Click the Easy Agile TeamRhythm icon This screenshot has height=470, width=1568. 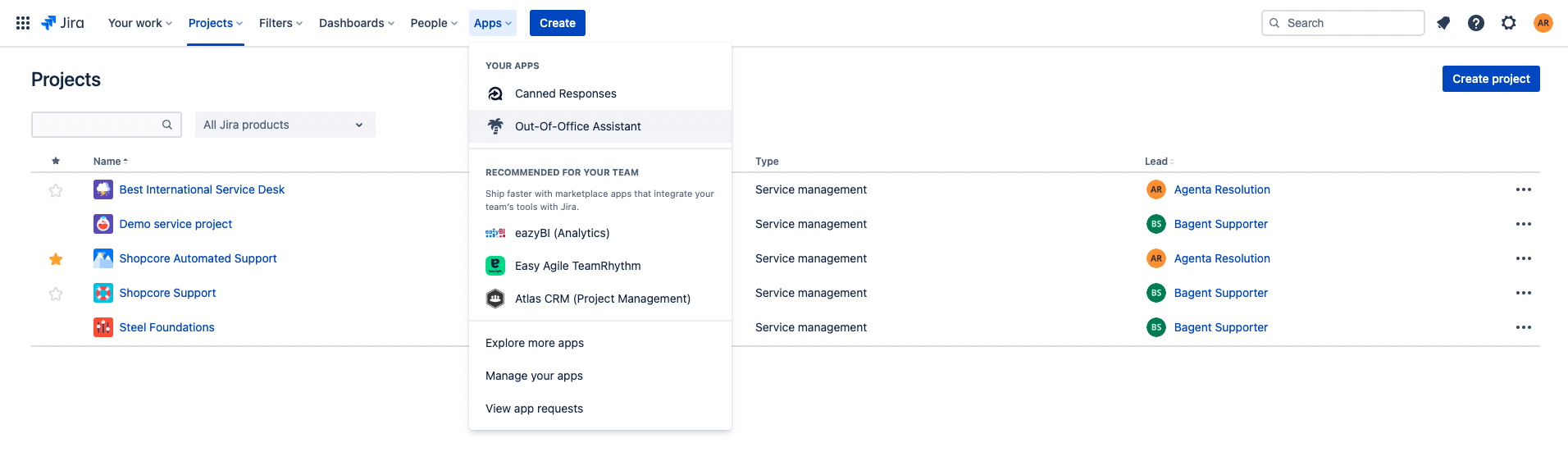(x=495, y=266)
